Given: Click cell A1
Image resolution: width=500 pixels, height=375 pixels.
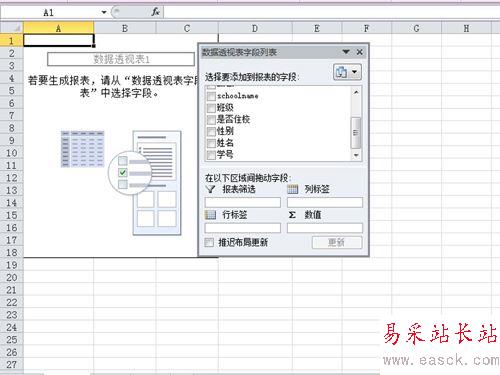Looking at the screenshot, I should point(59,41).
